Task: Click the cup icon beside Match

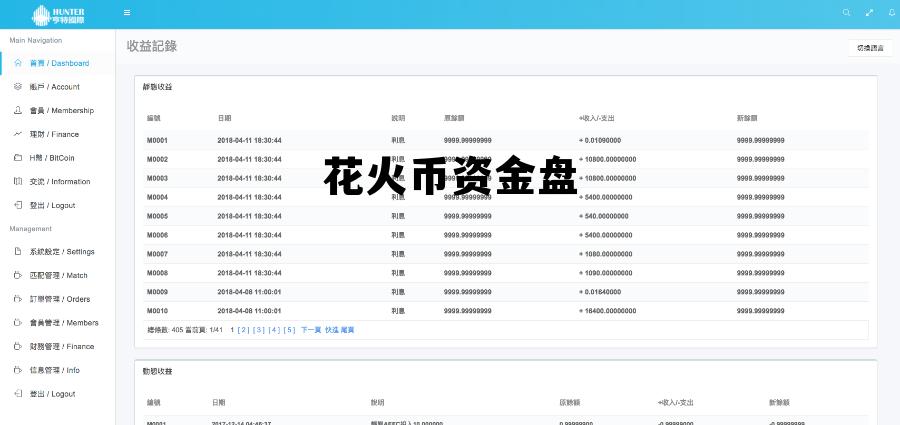Action: (18, 275)
